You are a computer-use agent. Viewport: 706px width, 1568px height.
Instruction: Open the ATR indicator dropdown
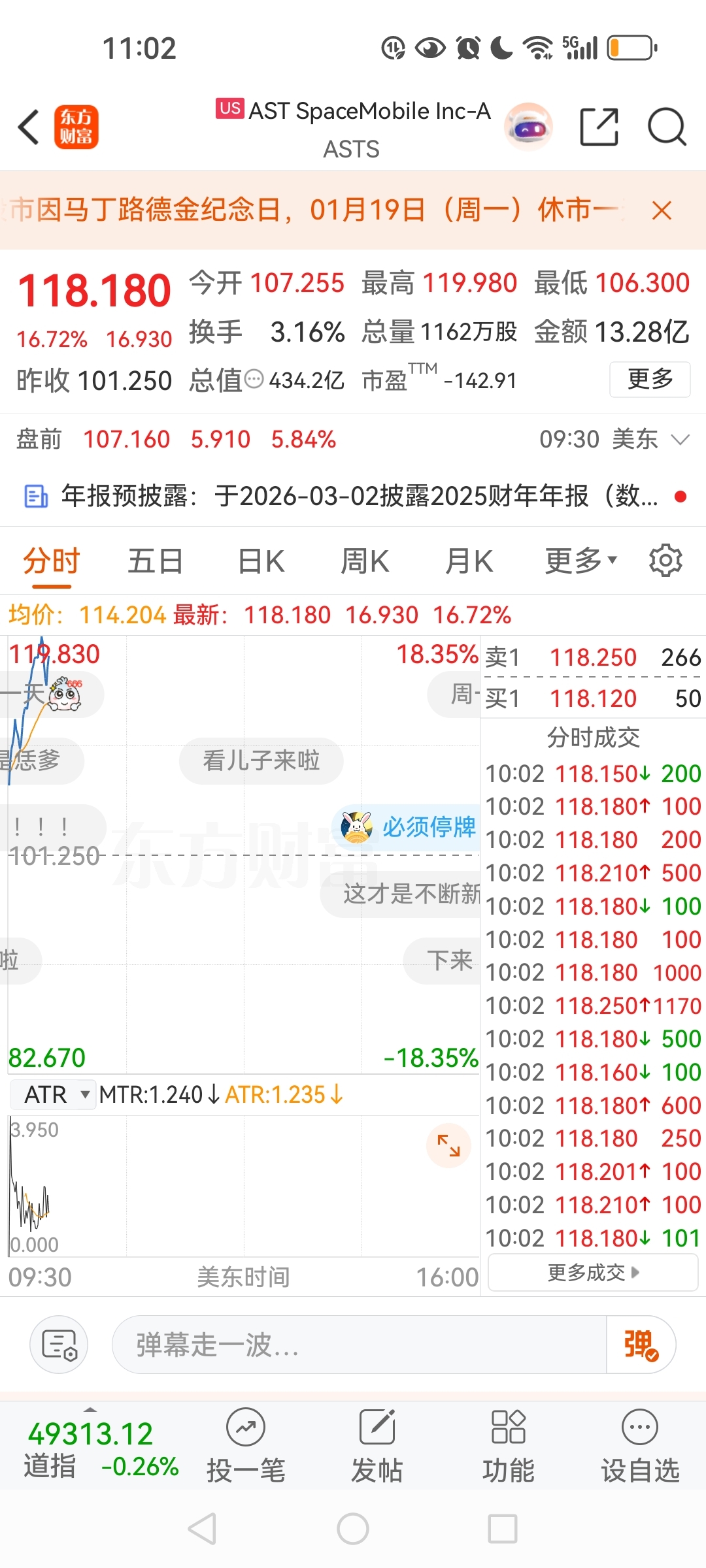pos(53,1094)
